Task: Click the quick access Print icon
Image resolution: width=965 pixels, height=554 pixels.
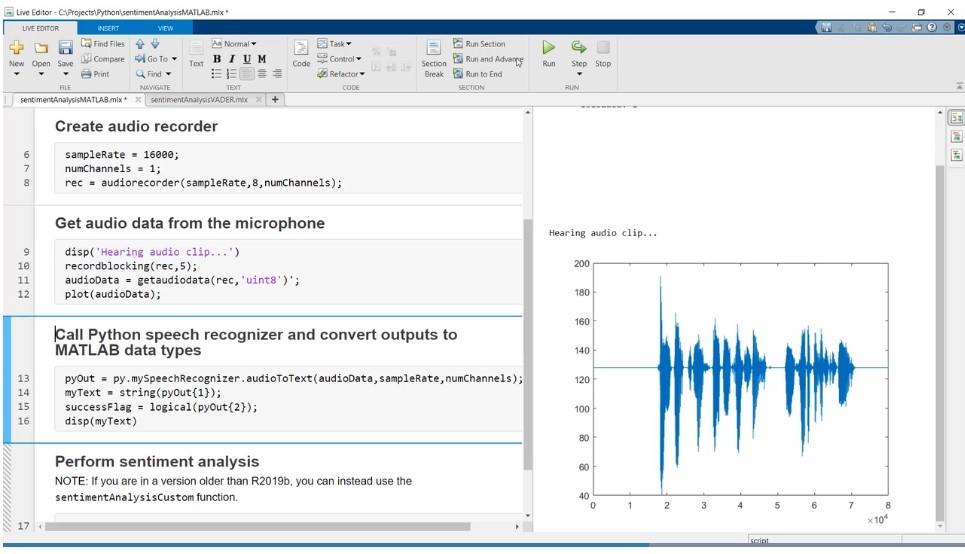Action: tap(917, 27)
